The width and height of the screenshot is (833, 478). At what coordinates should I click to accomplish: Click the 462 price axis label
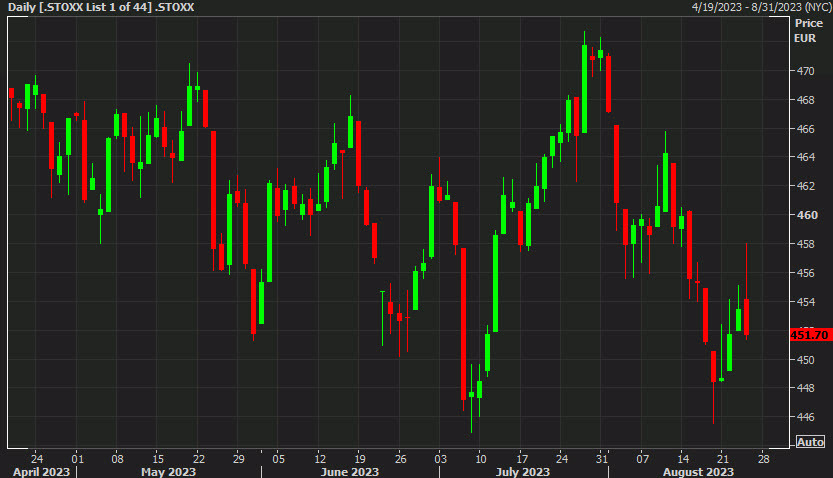(805, 186)
